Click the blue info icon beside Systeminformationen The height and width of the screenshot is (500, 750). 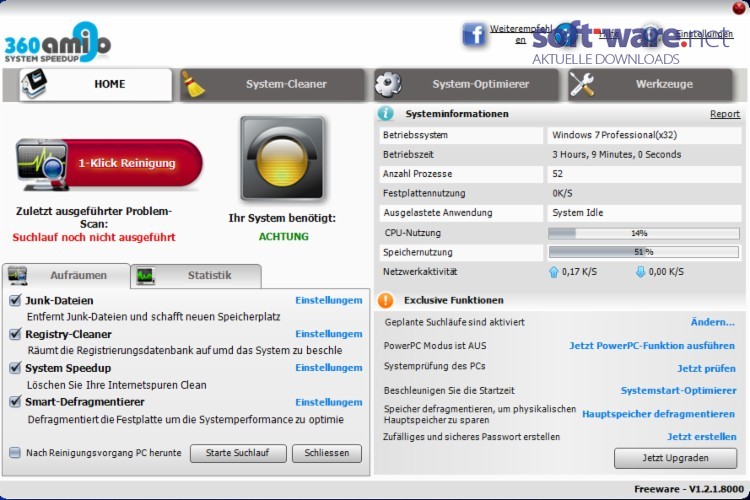click(386, 114)
